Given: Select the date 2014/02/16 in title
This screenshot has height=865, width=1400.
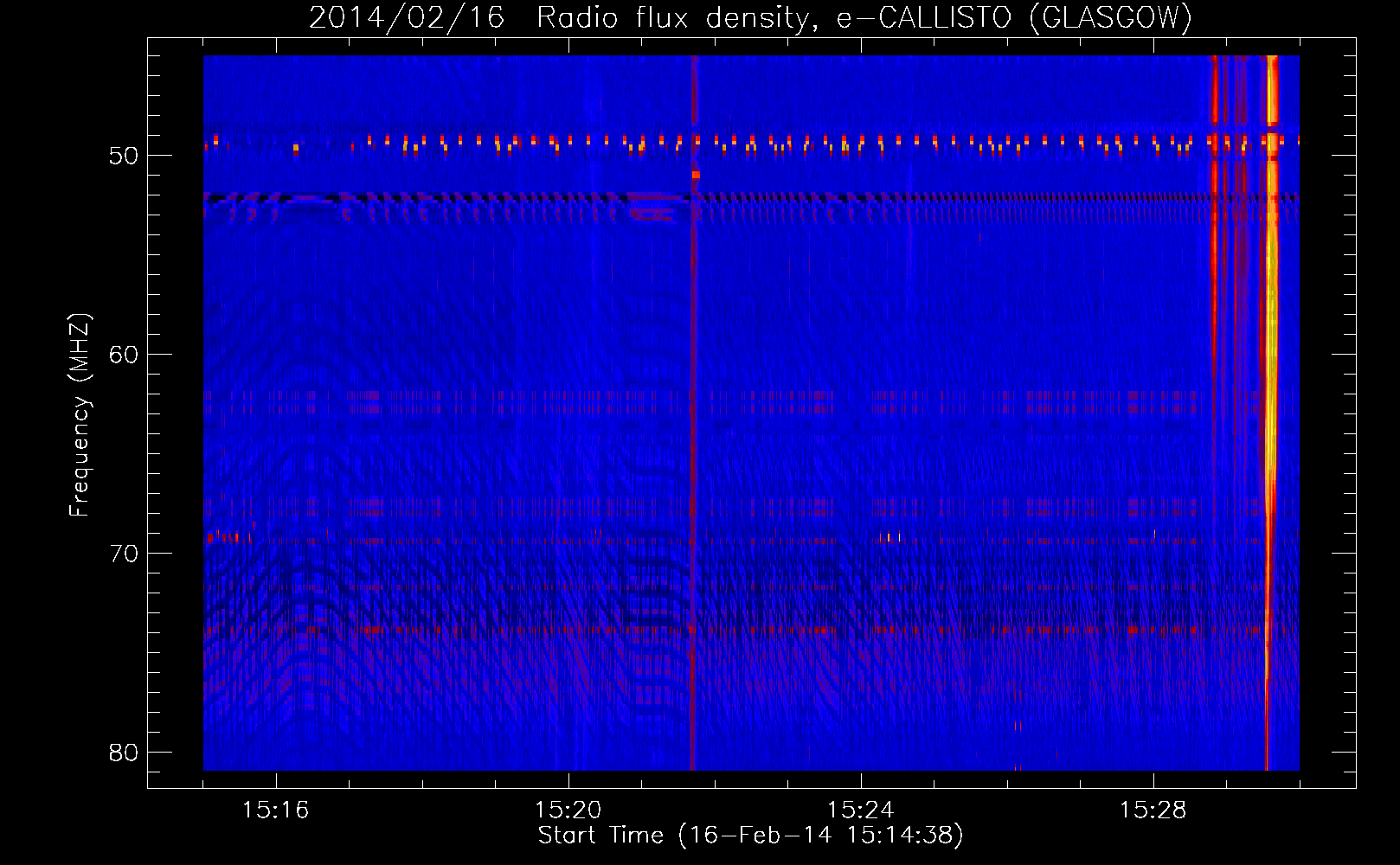Looking at the screenshot, I should (407, 17).
